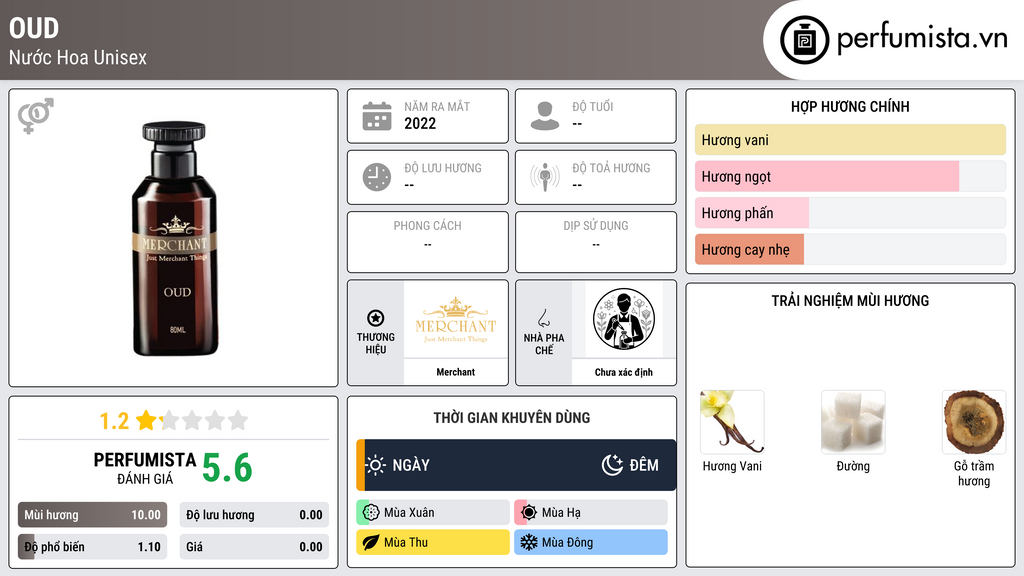The image size is (1024, 576).
Task: Click the OUD perfume title
Action: click(34, 28)
